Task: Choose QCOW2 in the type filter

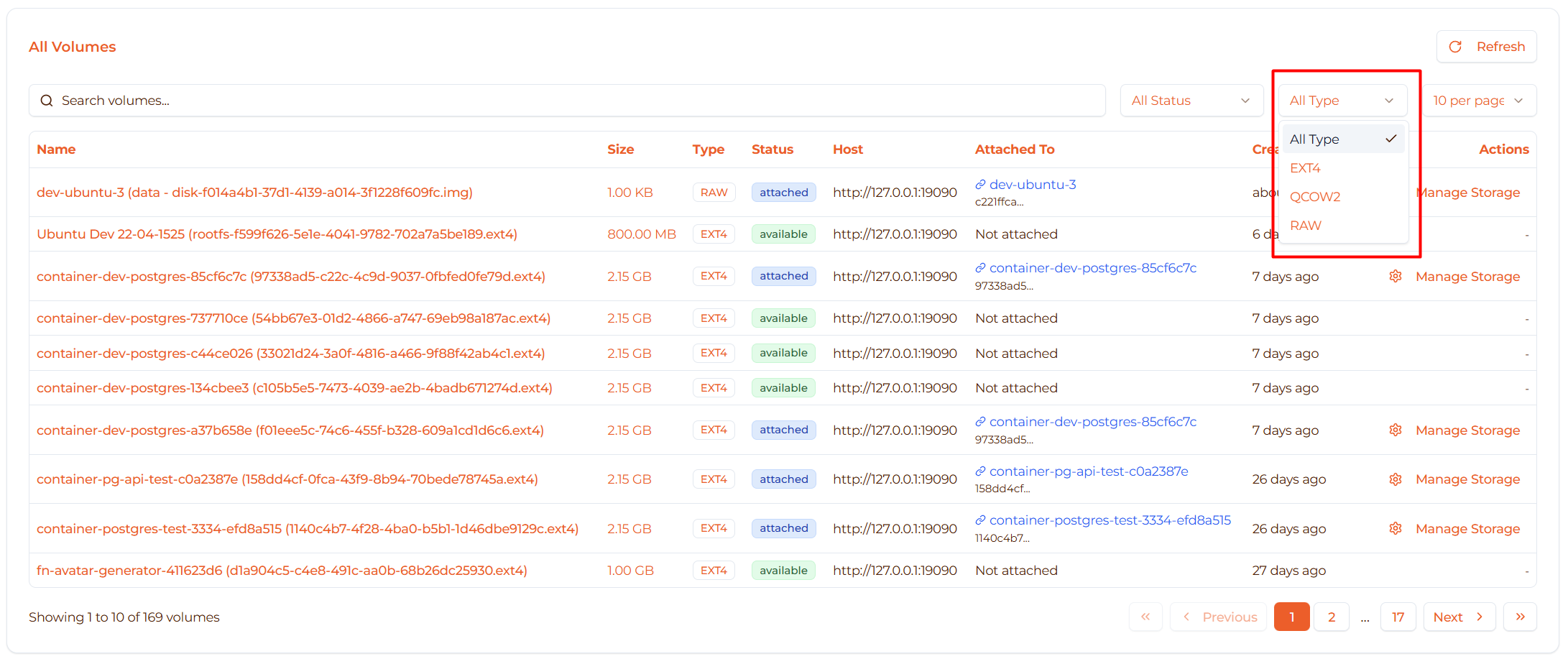Action: tap(1315, 197)
